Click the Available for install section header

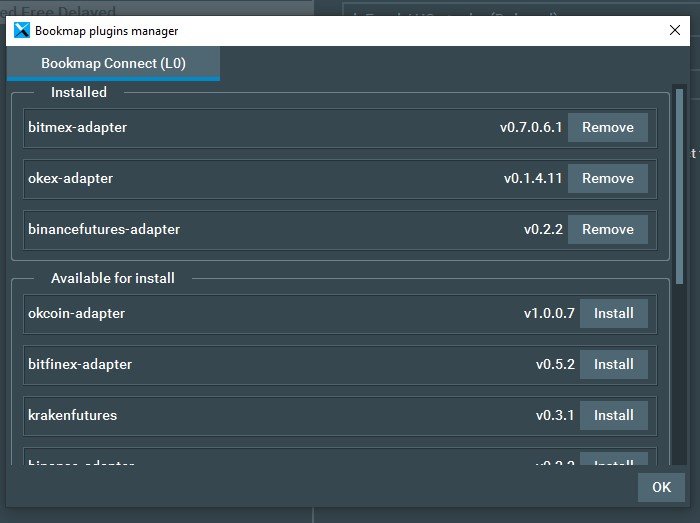click(x=112, y=278)
